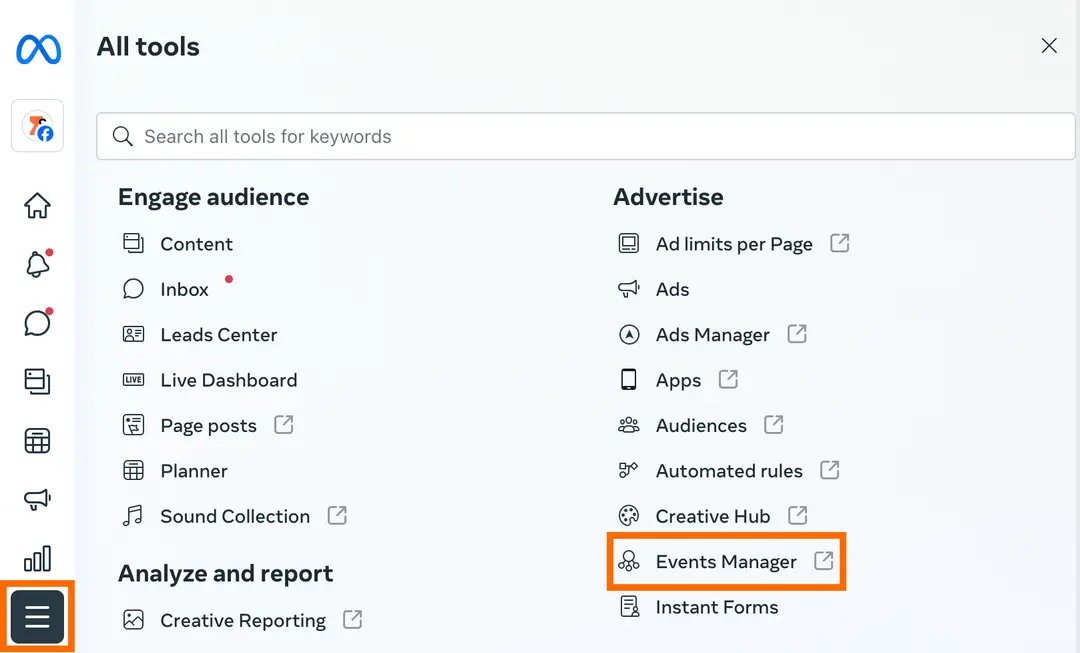The height and width of the screenshot is (653, 1080).
Task: Open Events Manager from Advertise section
Action: coord(727,561)
